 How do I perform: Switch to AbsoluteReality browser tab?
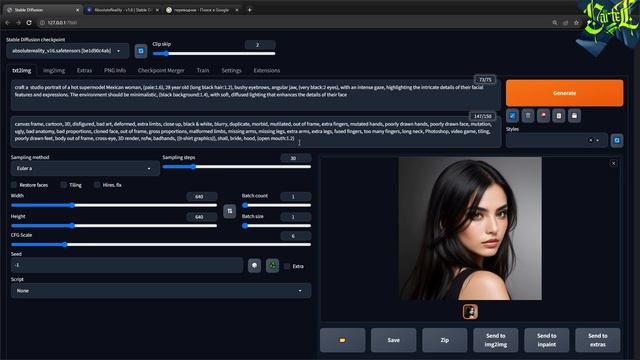tap(122, 10)
